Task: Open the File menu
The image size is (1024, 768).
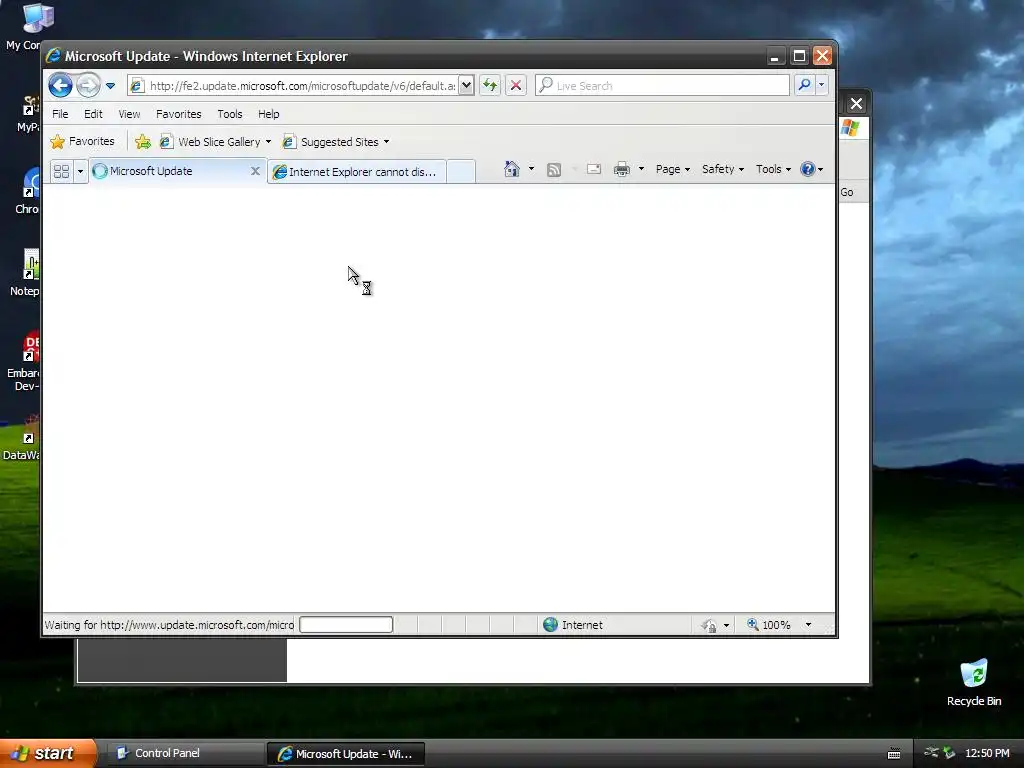Action: point(60,114)
